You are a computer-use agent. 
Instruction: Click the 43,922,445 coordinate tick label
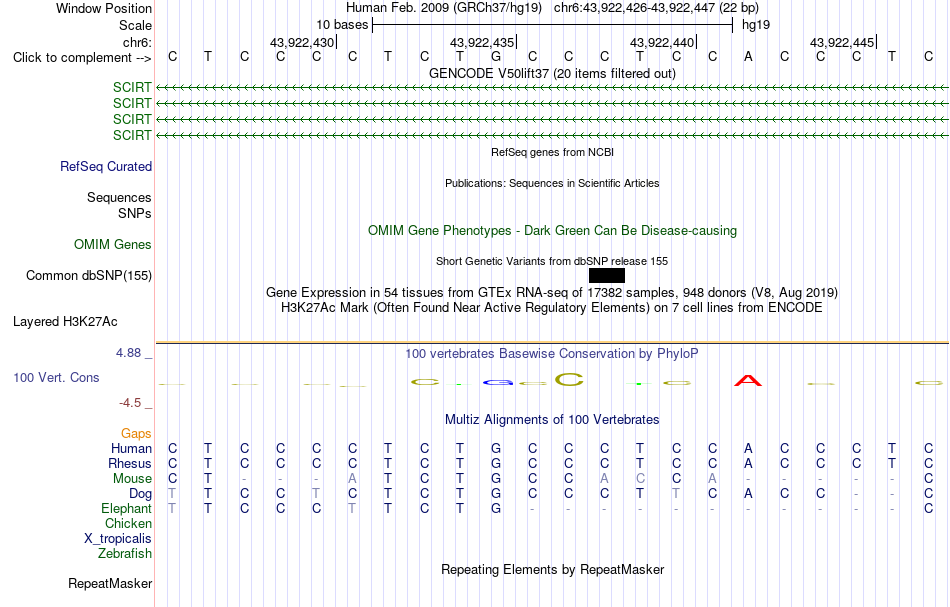tap(842, 42)
